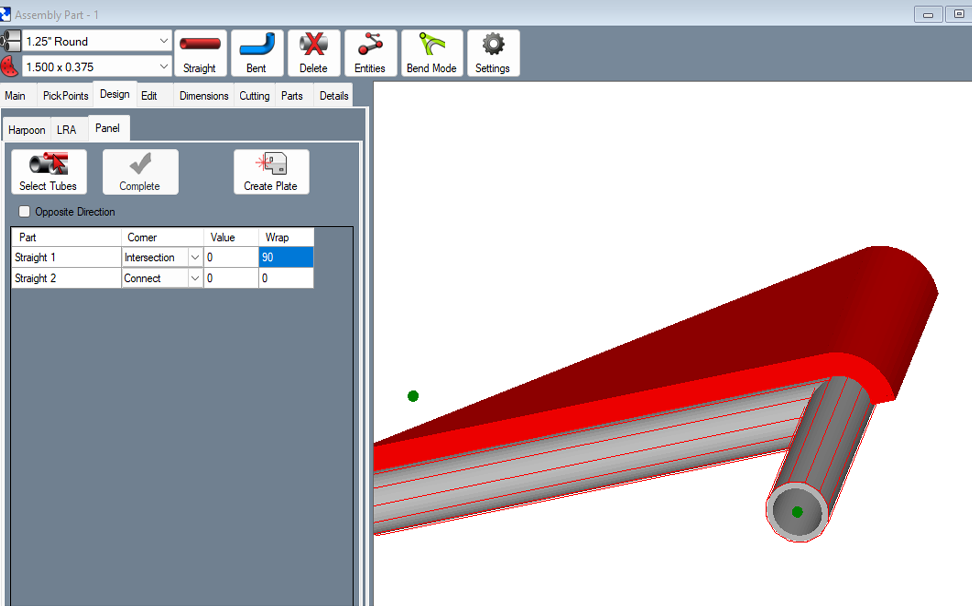Click the Part column header
The image size is (972, 606).
pyautogui.click(x=66, y=237)
